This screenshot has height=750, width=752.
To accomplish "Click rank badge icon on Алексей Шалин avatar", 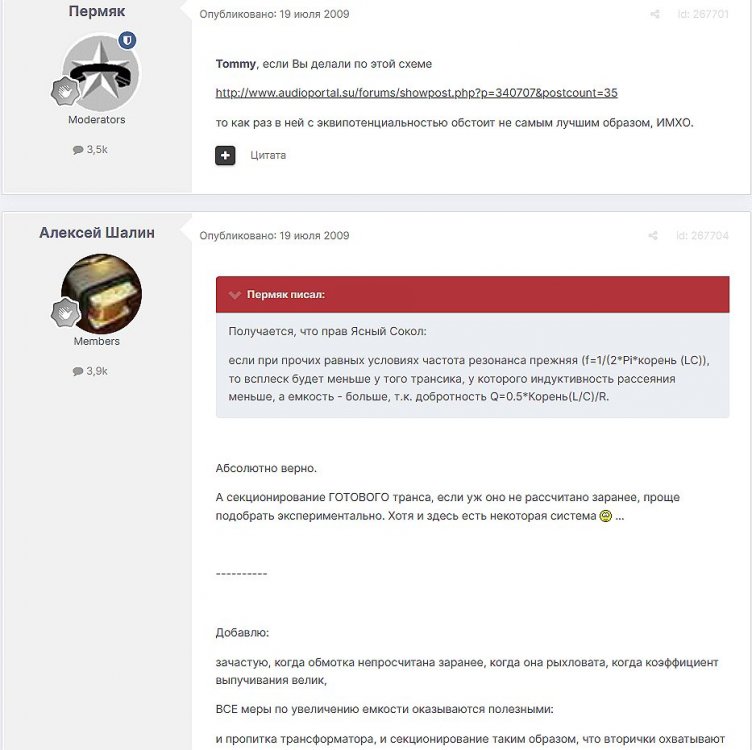I will point(65,313).
